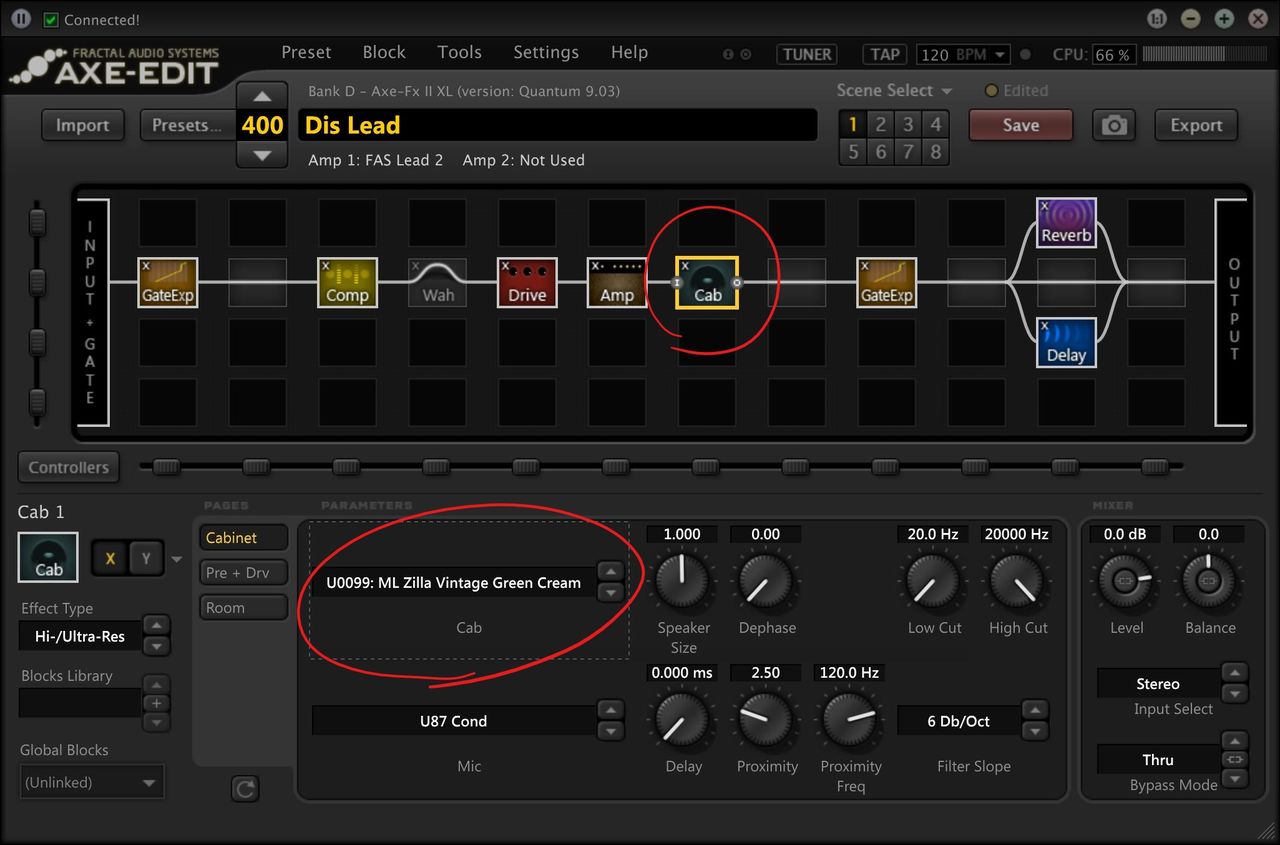
Task: Click the Bypass Mode link icon
Action: [x=1235, y=759]
